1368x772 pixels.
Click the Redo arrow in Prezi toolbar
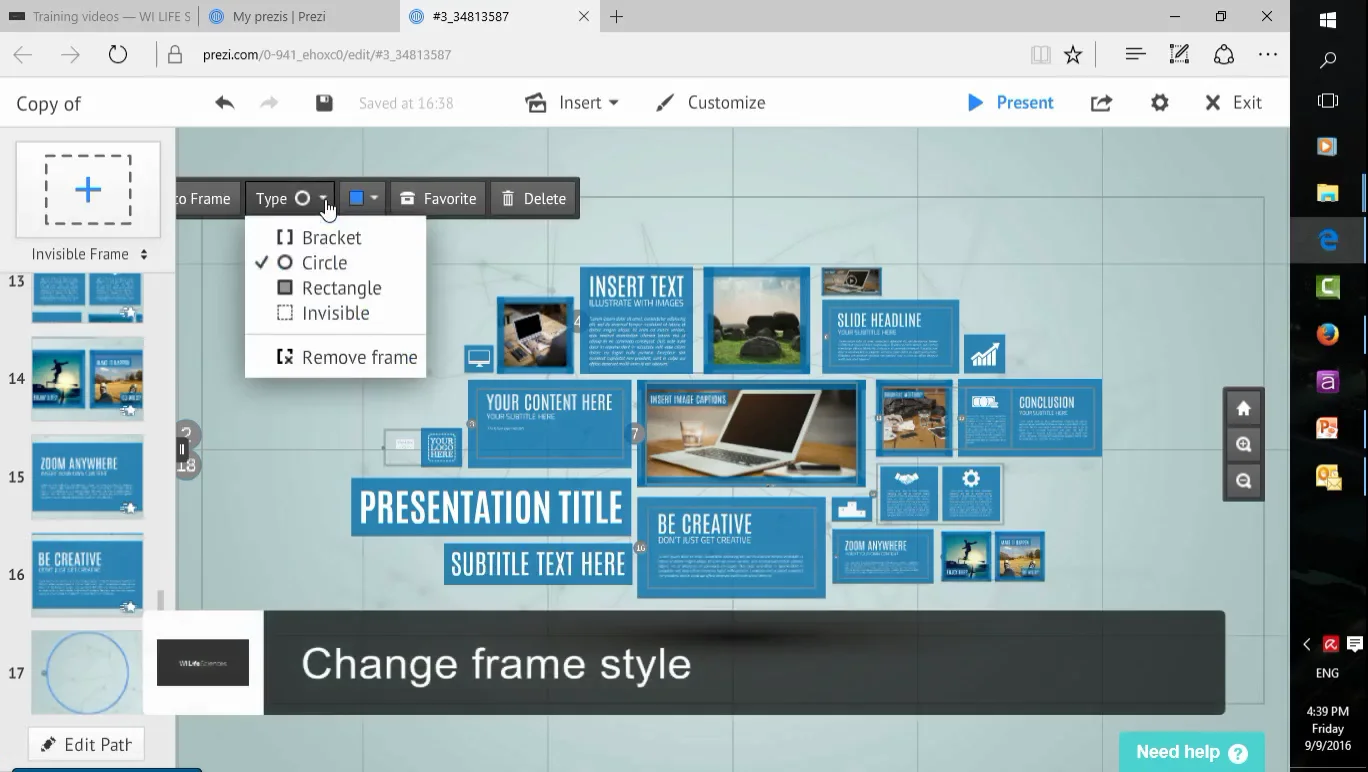[x=268, y=103]
